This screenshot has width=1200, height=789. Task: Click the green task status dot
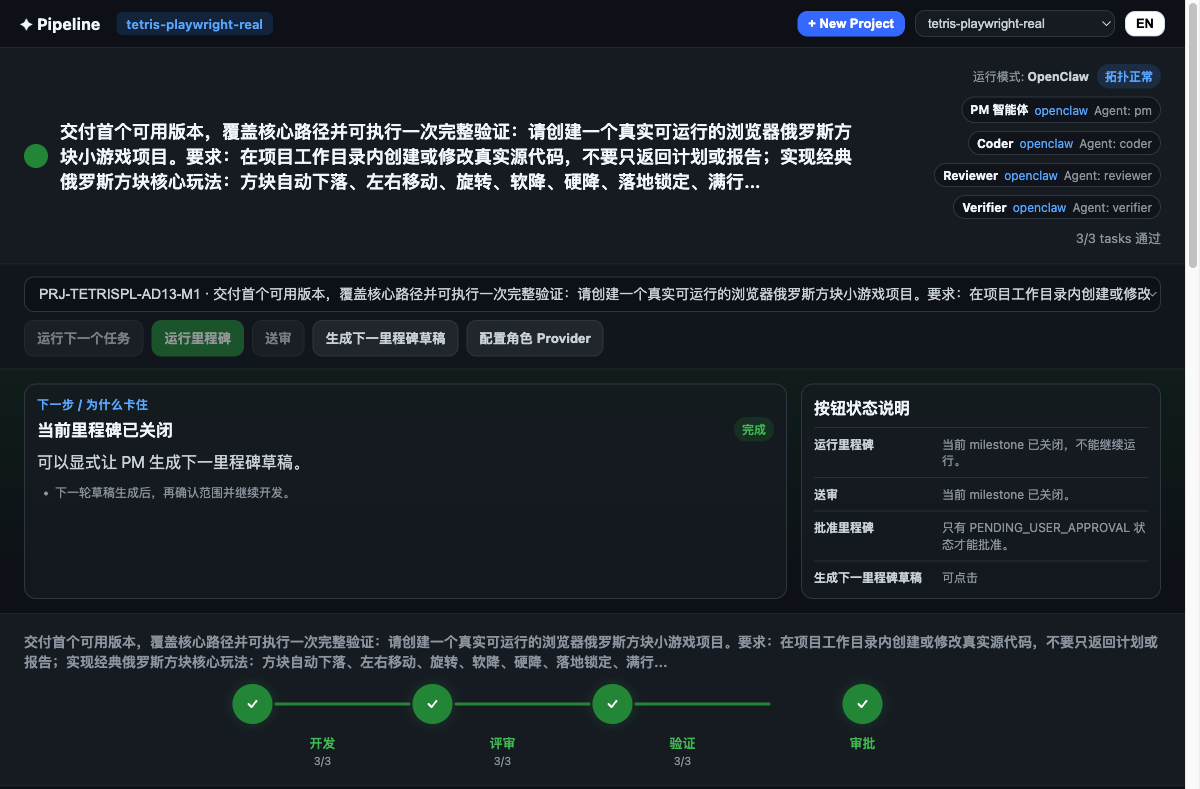pyautogui.click(x=35, y=156)
